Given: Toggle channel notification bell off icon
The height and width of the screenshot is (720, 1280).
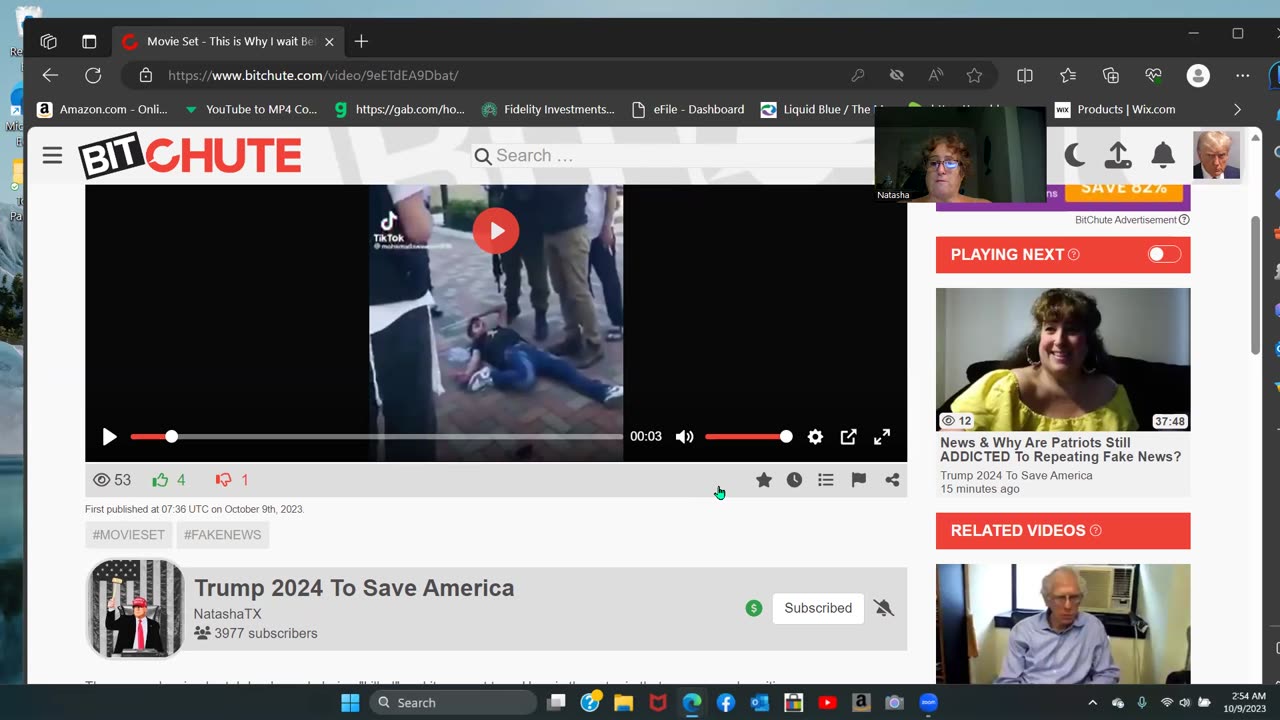Looking at the screenshot, I should click(883, 608).
